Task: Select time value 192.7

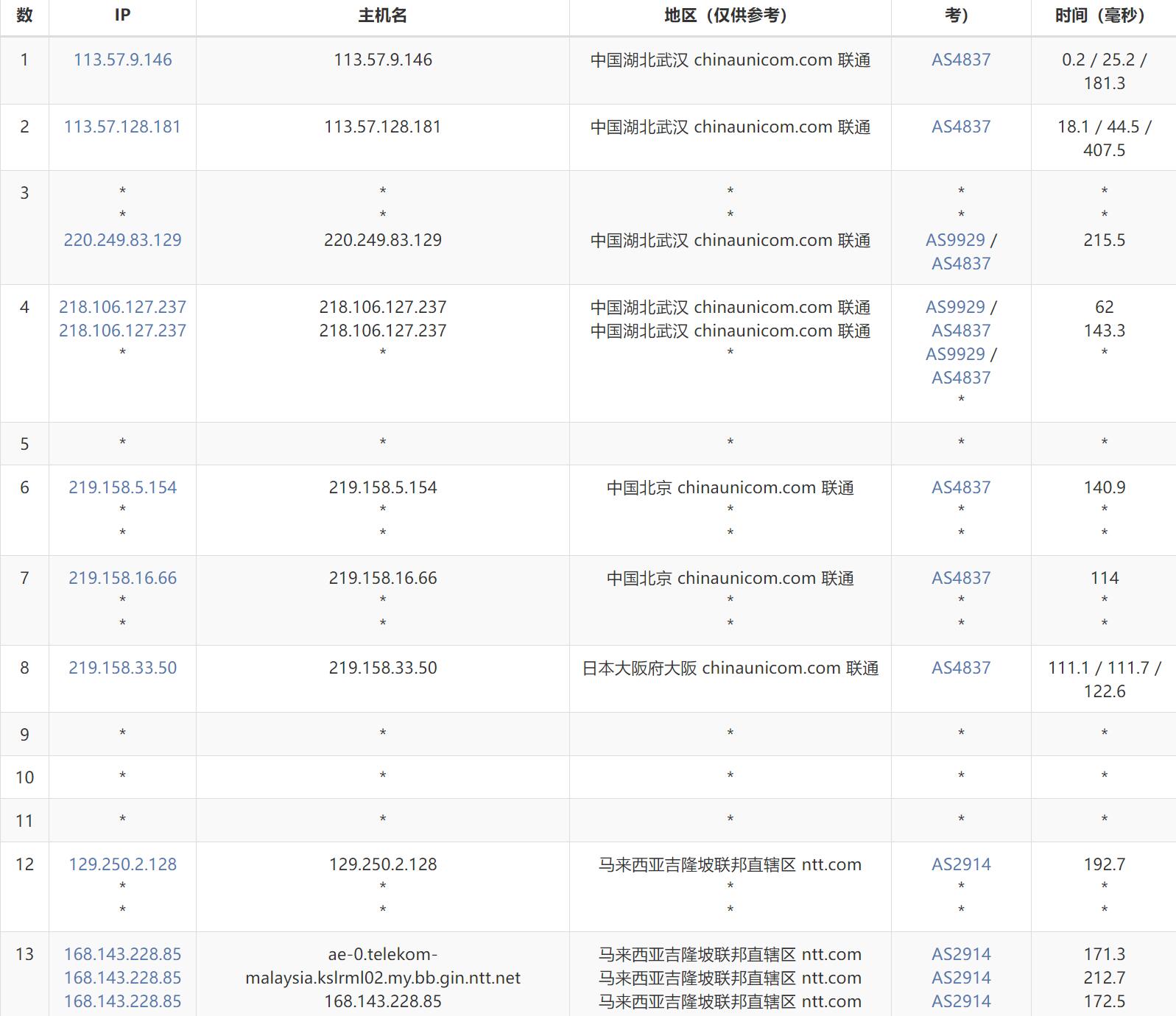Action: (1104, 864)
